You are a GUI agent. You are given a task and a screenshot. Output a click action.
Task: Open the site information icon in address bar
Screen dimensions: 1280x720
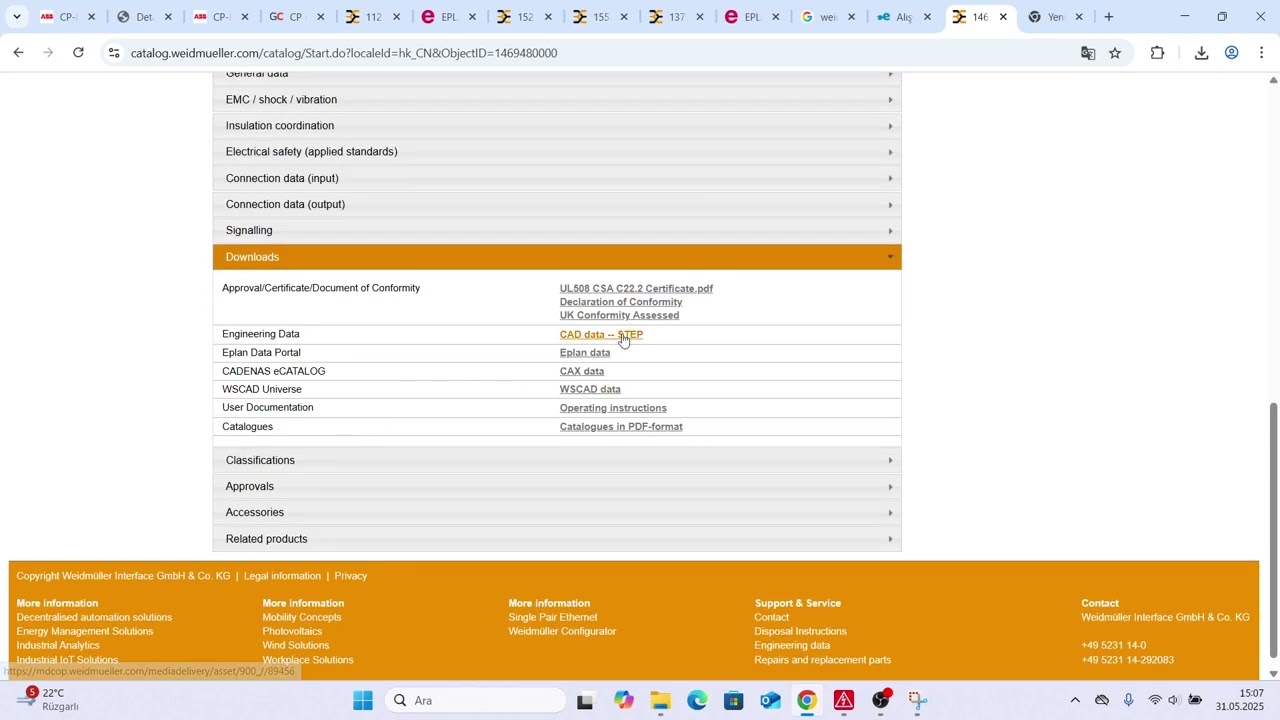(x=114, y=53)
